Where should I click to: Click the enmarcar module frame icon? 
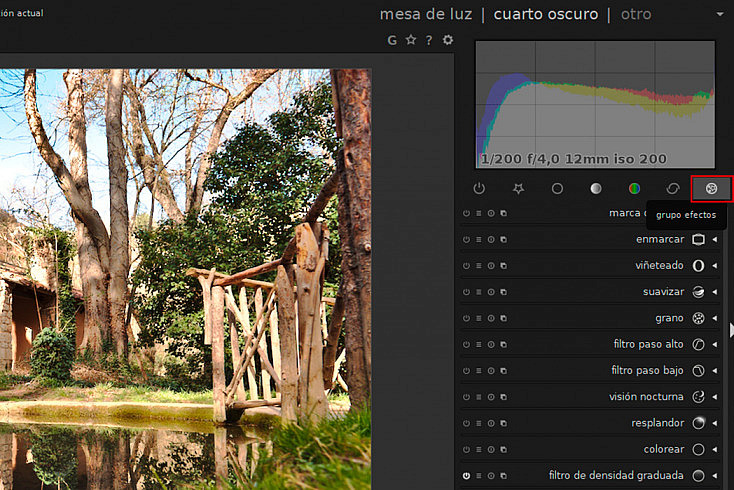click(698, 240)
